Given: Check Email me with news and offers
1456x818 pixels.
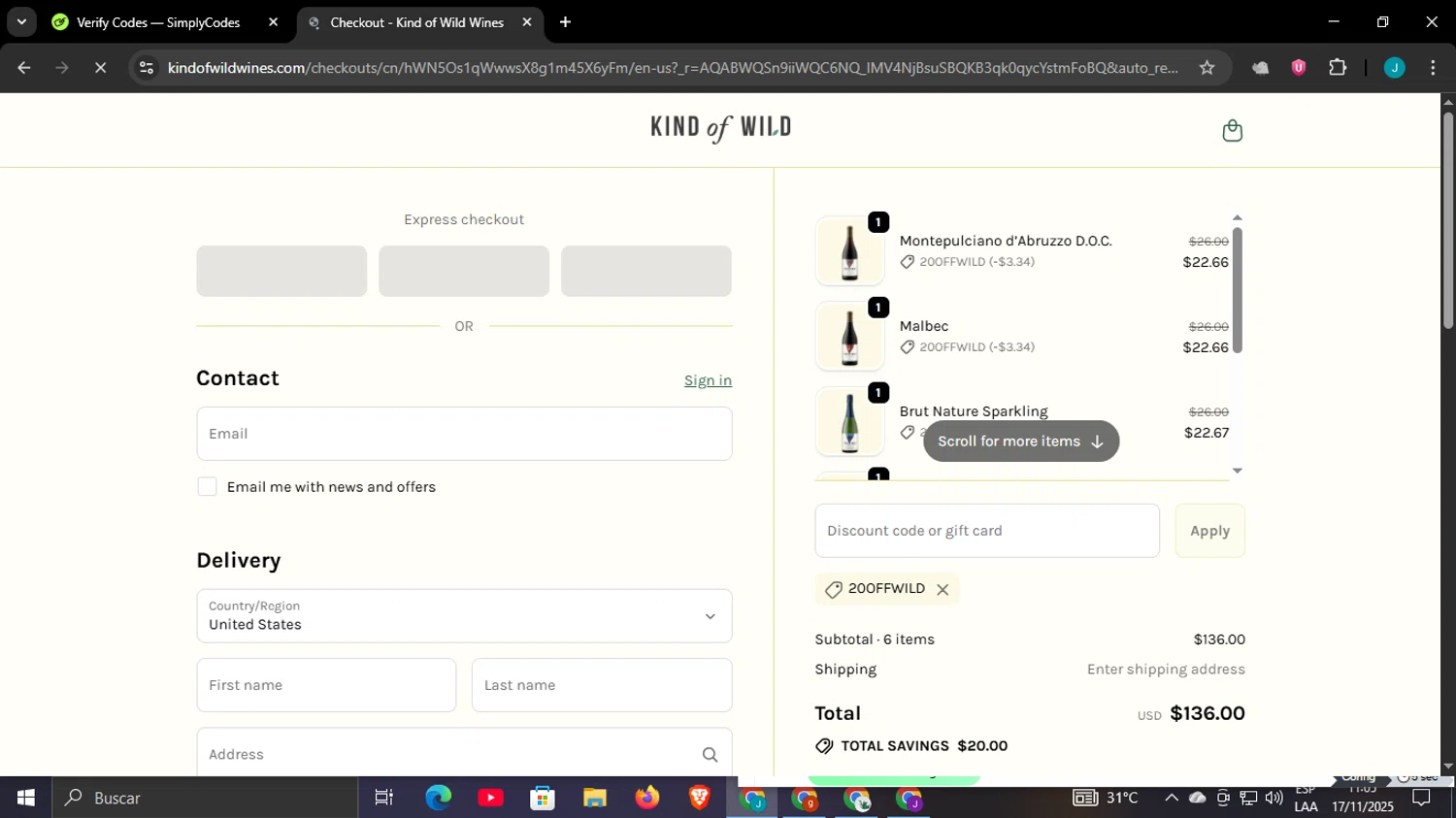Looking at the screenshot, I should click(207, 487).
